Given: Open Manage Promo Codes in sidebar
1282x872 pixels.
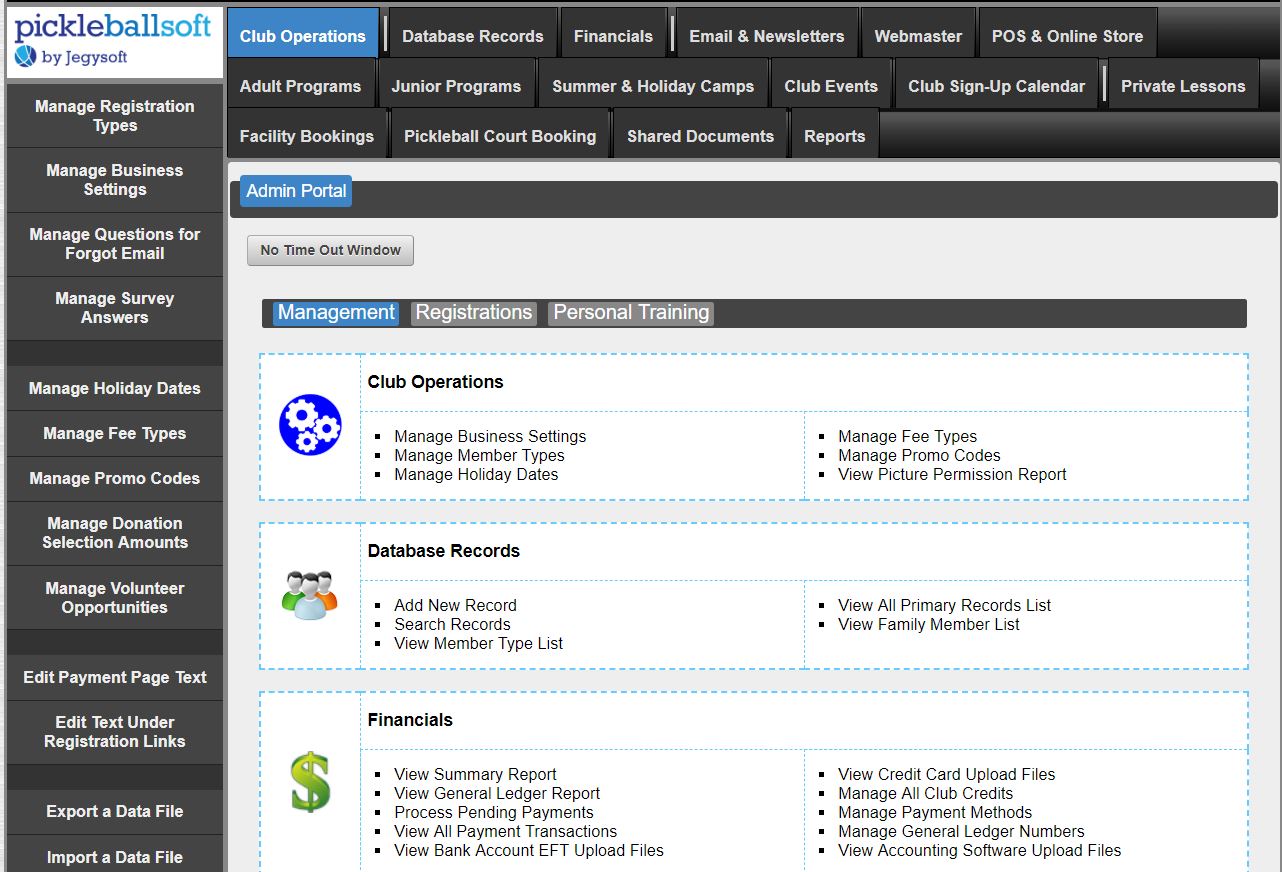Looking at the screenshot, I should 115,478.
